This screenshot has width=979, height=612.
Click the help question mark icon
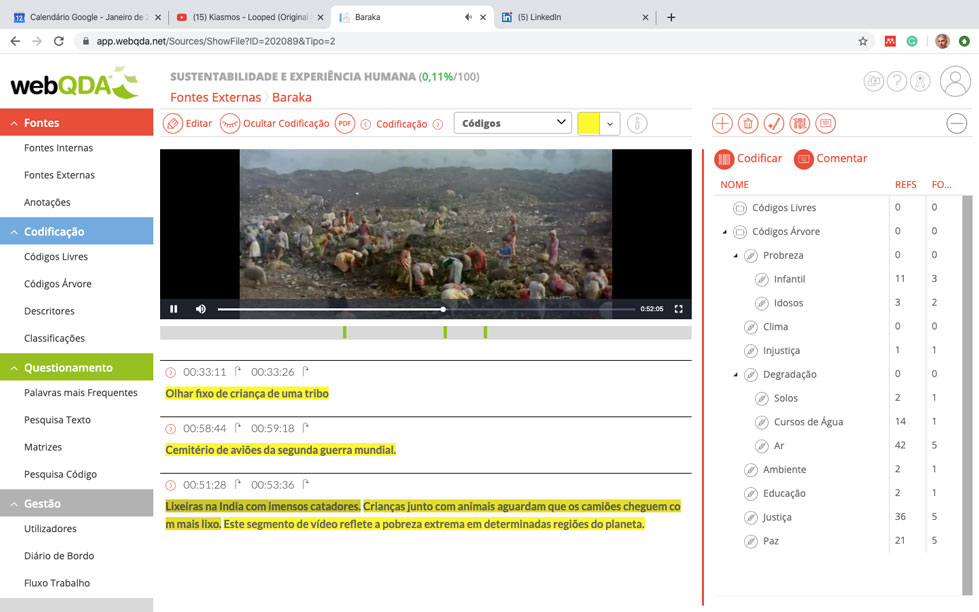point(897,81)
